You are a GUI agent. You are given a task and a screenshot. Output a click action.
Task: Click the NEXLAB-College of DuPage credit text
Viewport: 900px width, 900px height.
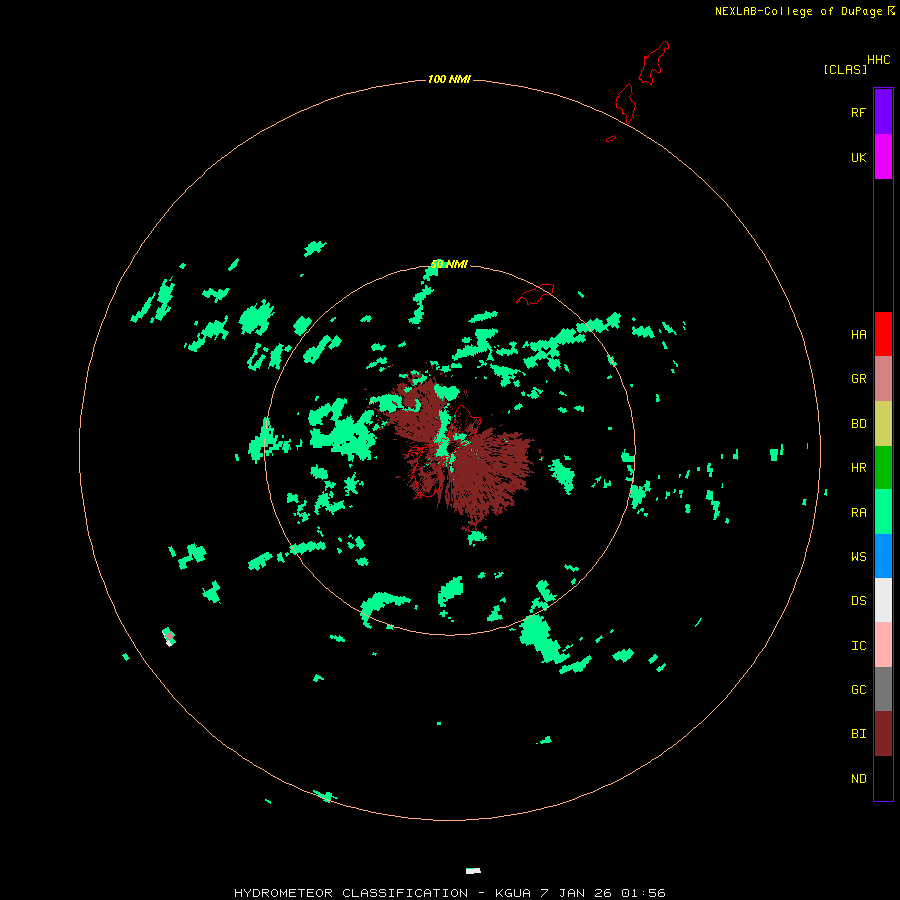pos(799,11)
